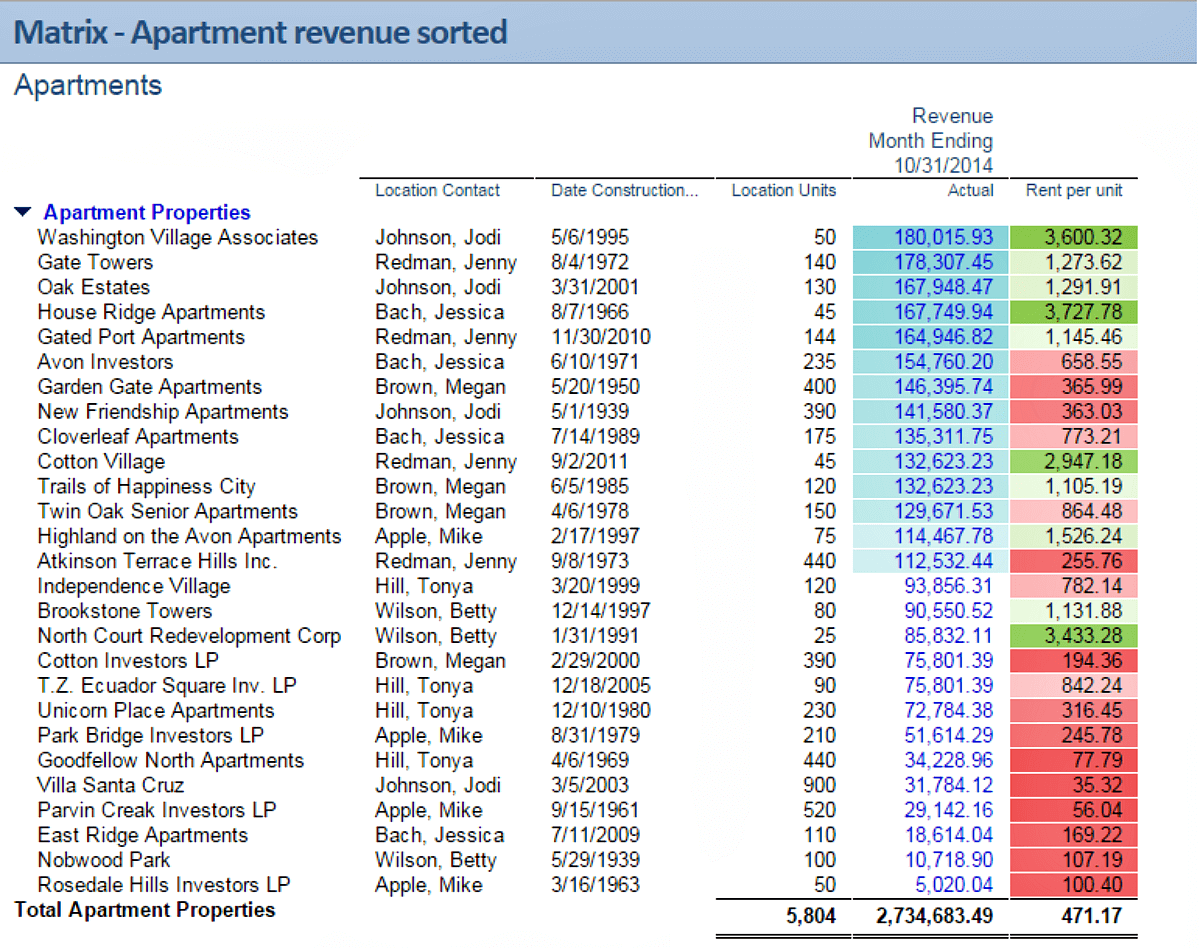Click the Actual column header
The image size is (1200, 948).
pyautogui.click(x=971, y=190)
